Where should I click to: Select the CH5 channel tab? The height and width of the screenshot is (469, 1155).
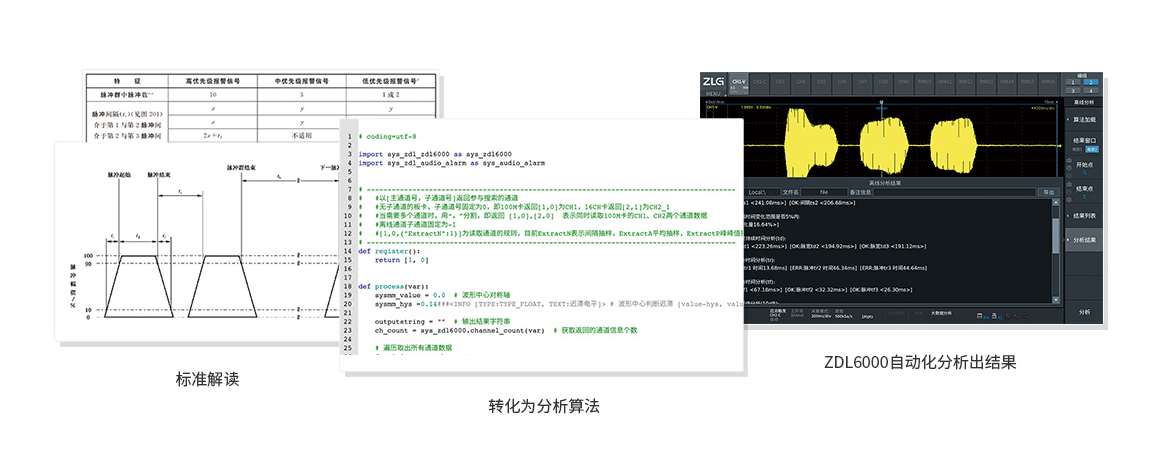[821, 84]
